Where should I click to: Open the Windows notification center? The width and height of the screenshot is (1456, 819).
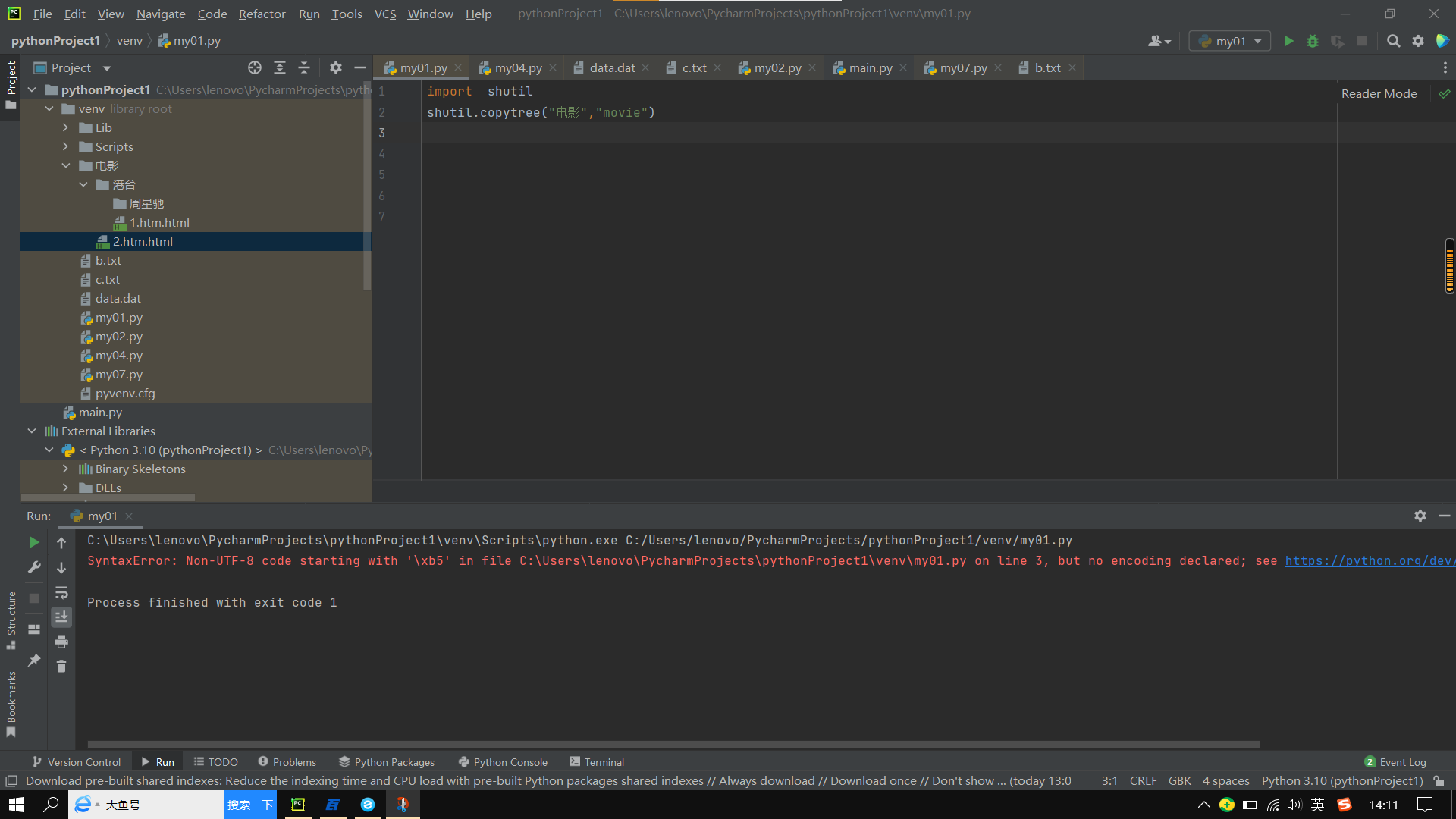[x=1425, y=805]
